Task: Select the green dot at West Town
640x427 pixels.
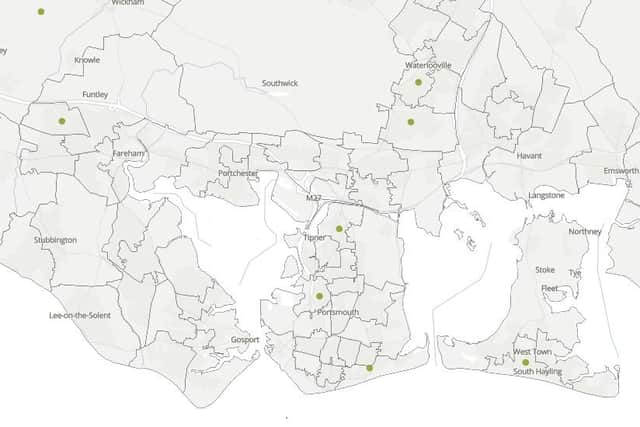Action: [526, 363]
